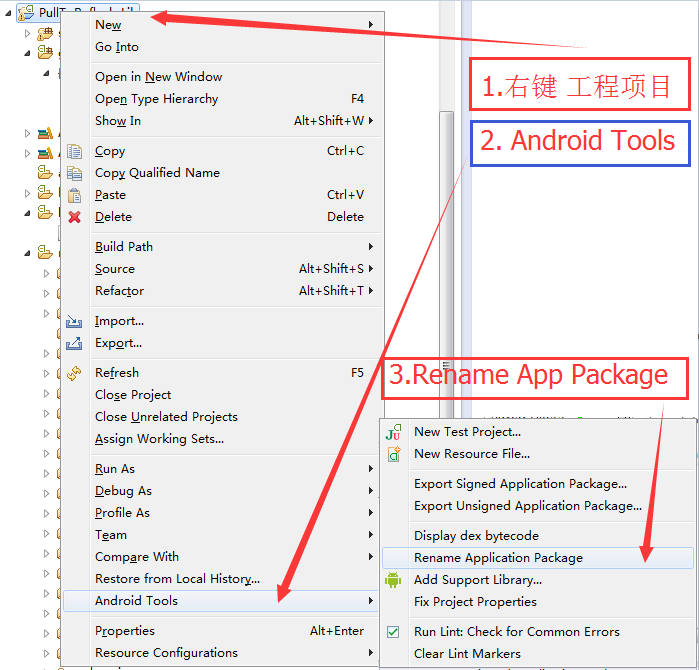This screenshot has width=699, height=670.
Task: Expand the Source submenu arrow
Action: click(370, 268)
